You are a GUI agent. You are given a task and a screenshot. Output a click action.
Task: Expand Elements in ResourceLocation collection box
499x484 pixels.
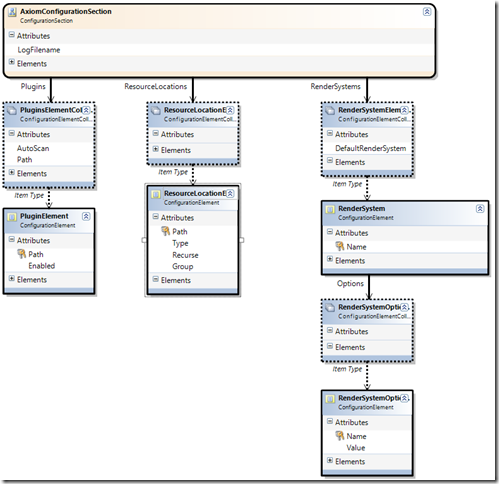pos(156,149)
